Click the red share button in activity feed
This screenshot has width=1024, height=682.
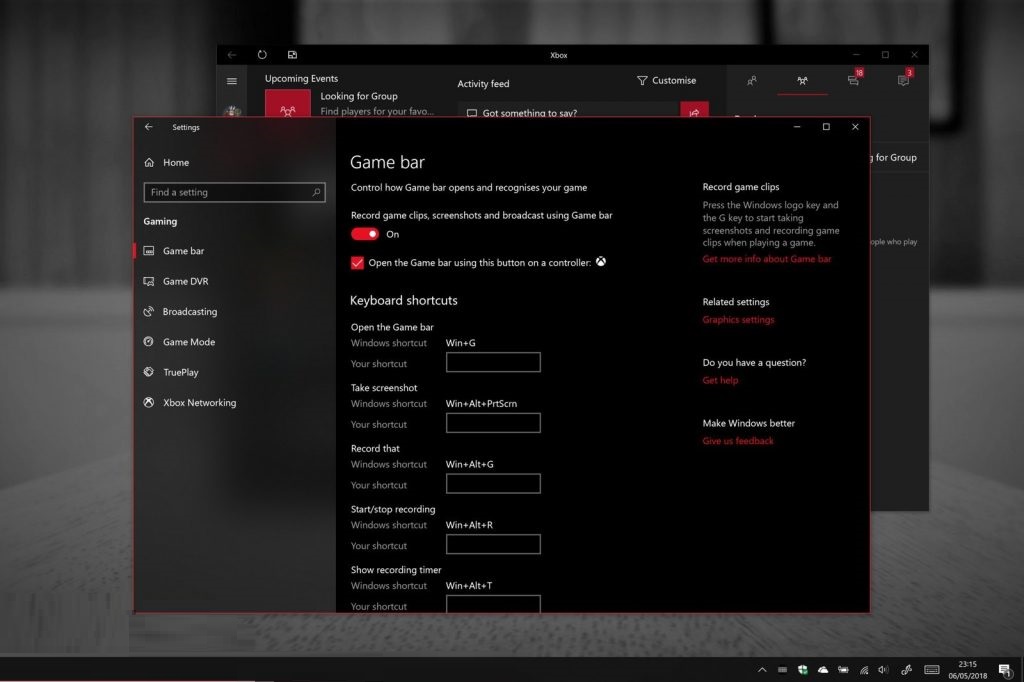694,110
